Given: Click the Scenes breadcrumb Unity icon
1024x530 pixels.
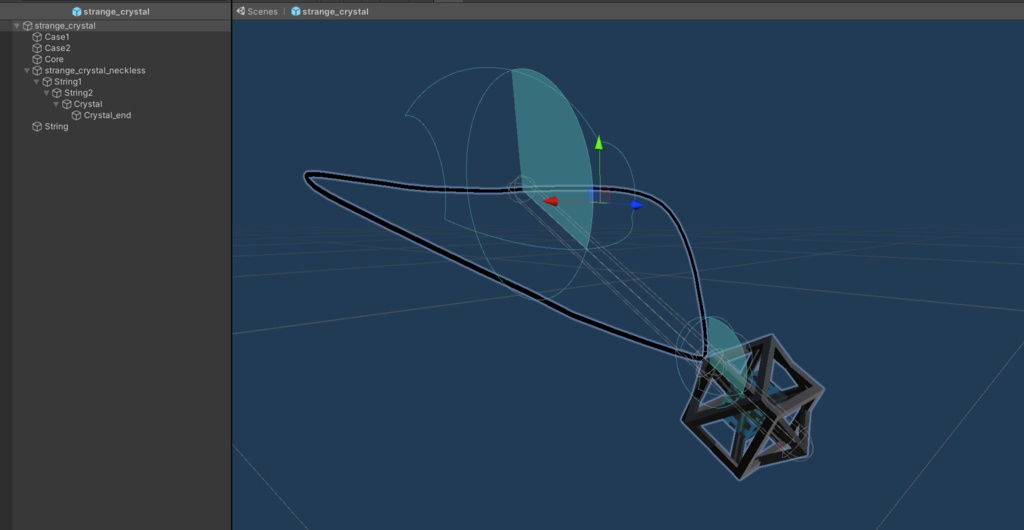Looking at the screenshot, I should [x=240, y=11].
